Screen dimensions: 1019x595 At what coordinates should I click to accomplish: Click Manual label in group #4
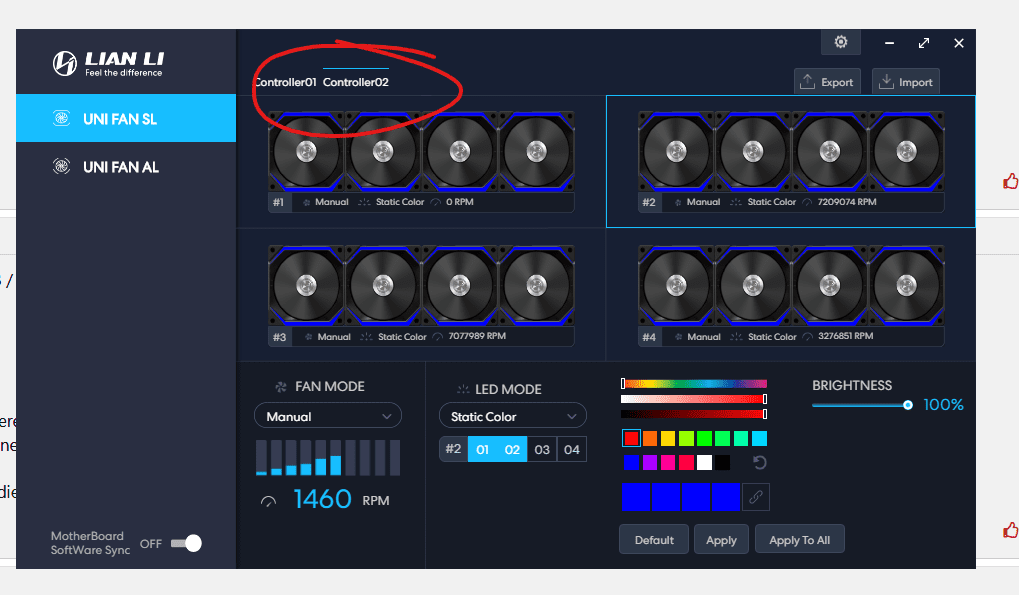[704, 336]
